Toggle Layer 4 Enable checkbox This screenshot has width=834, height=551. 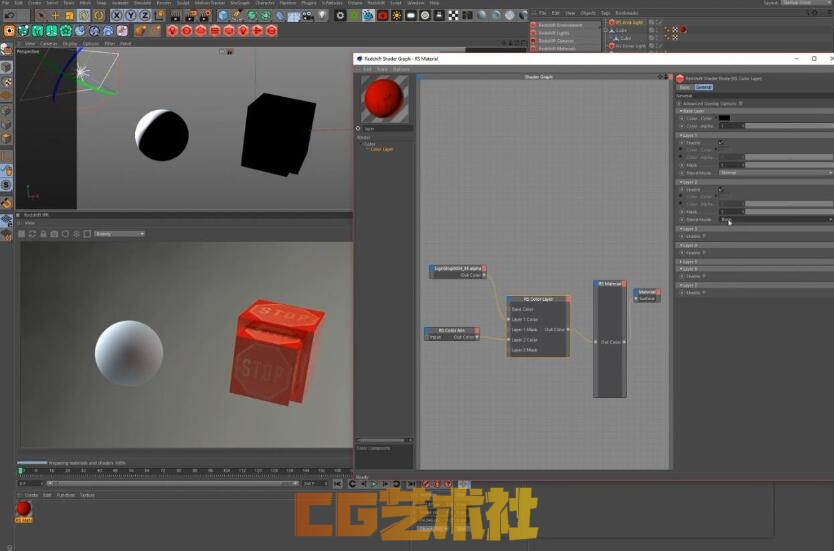[704, 253]
